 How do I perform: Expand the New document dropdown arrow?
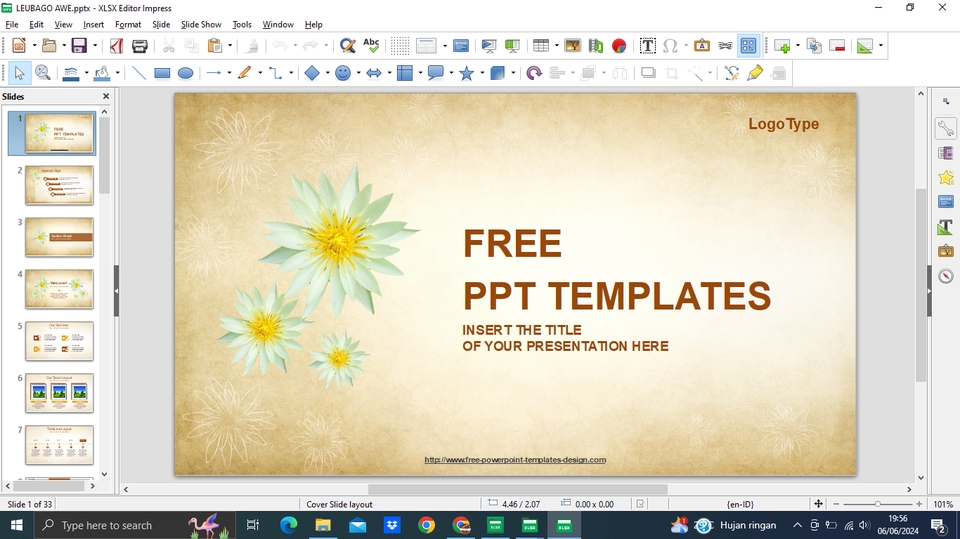(x=34, y=46)
